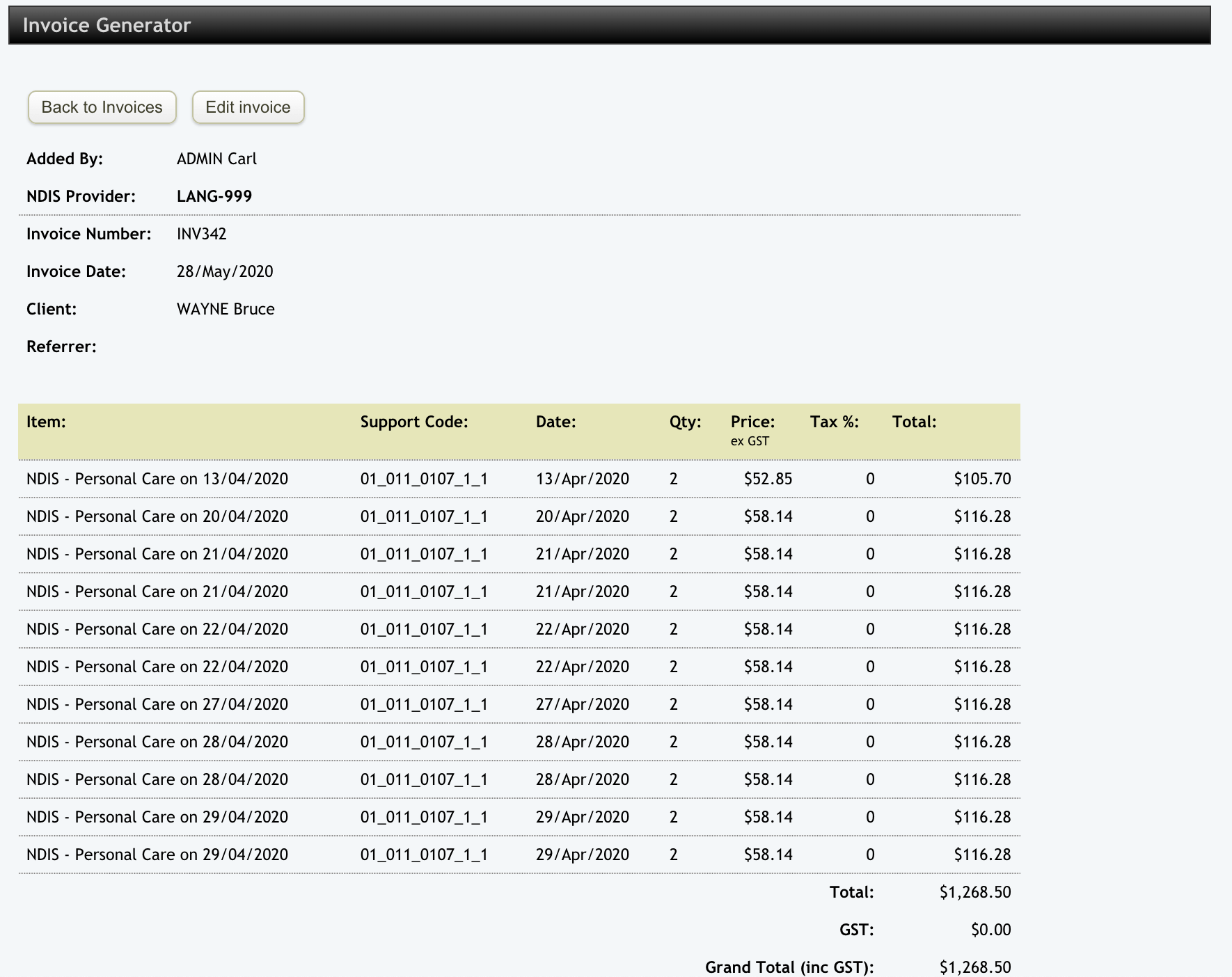Click the Back to Invoices button

pyautogui.click(x=101, y=106)
